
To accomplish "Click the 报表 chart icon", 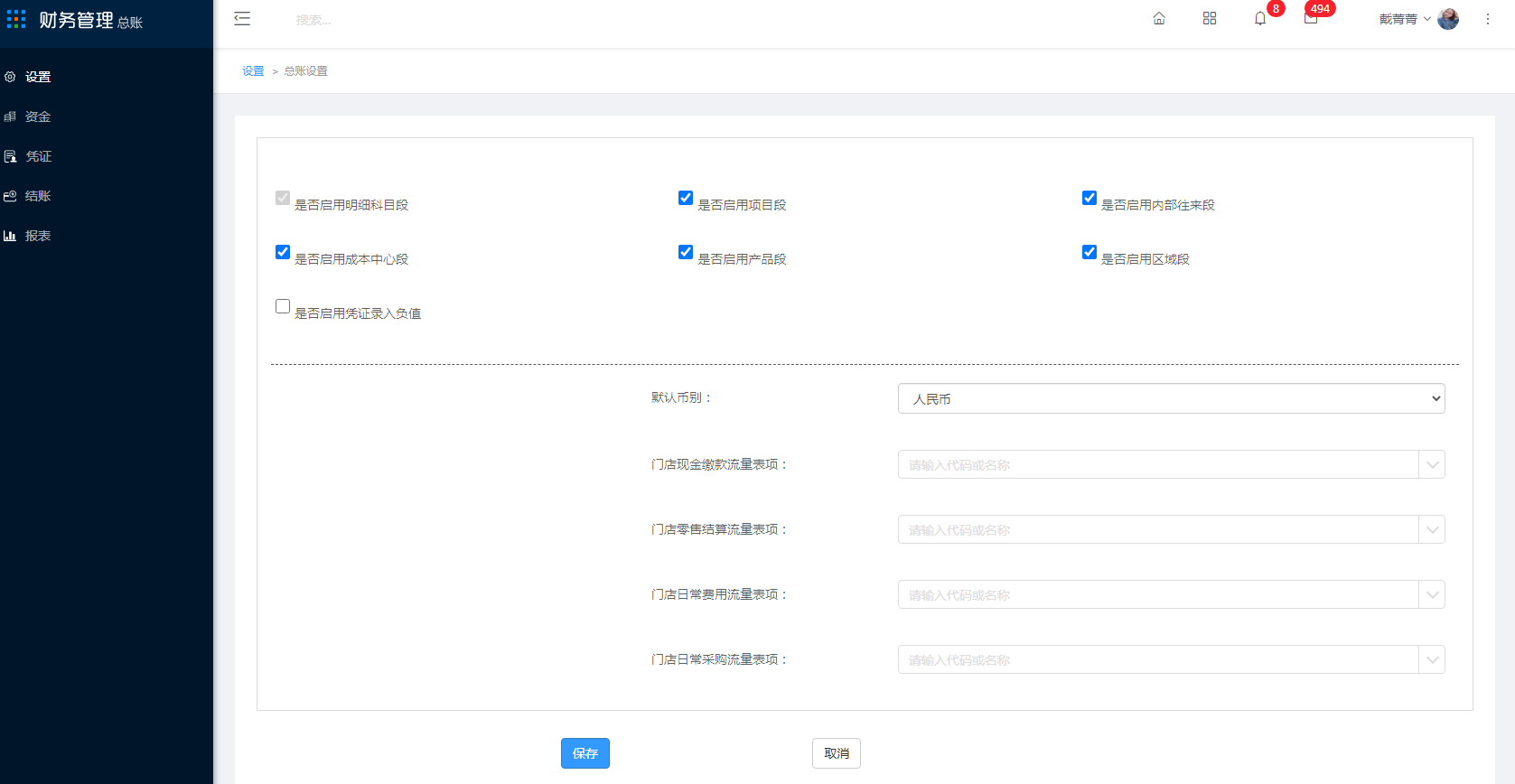I will pyautogui.click(x=10, y=236).
